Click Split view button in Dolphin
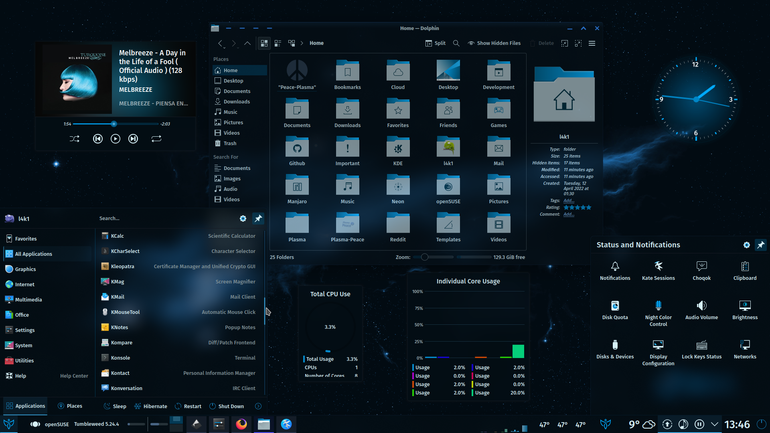This screenshot has height=433, width=770. [x=435, y=43]
